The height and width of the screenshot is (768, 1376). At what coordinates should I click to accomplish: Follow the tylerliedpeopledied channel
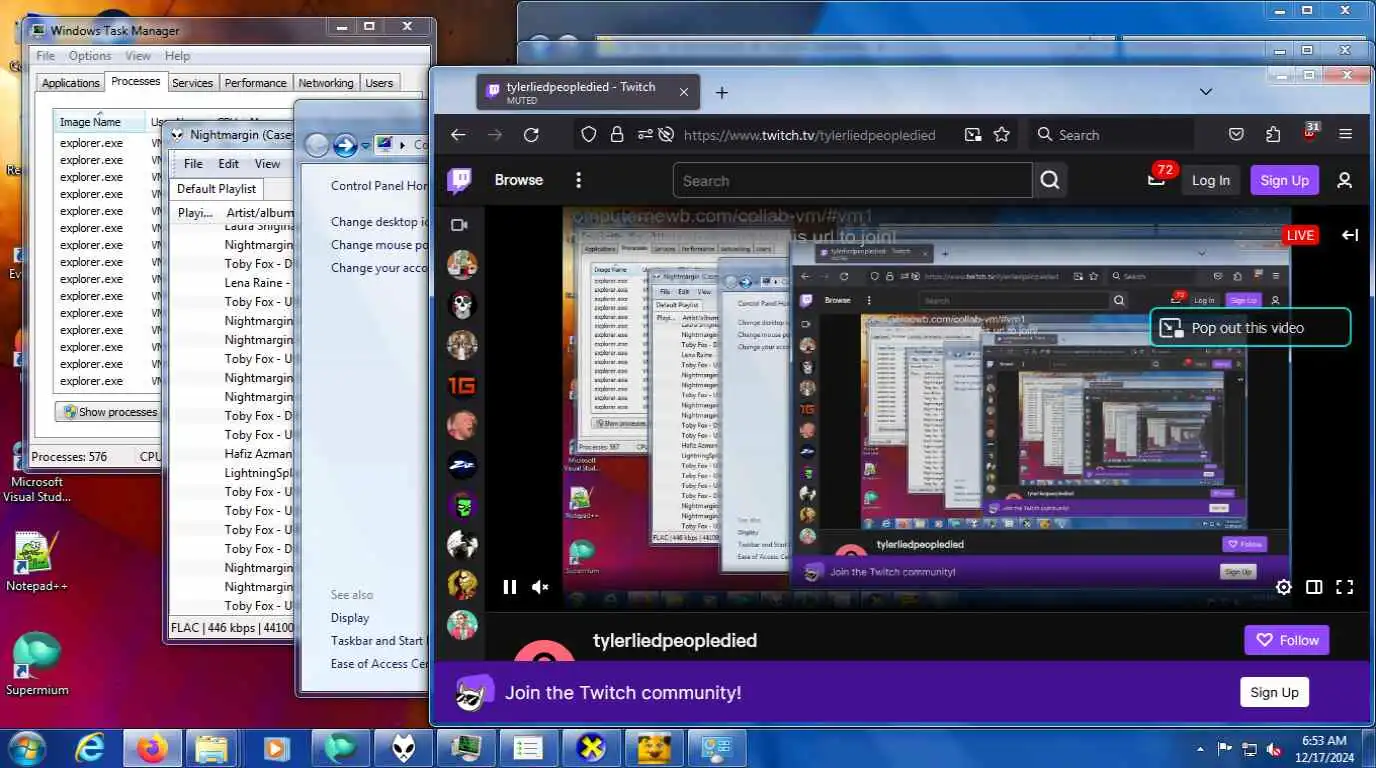1287,640
